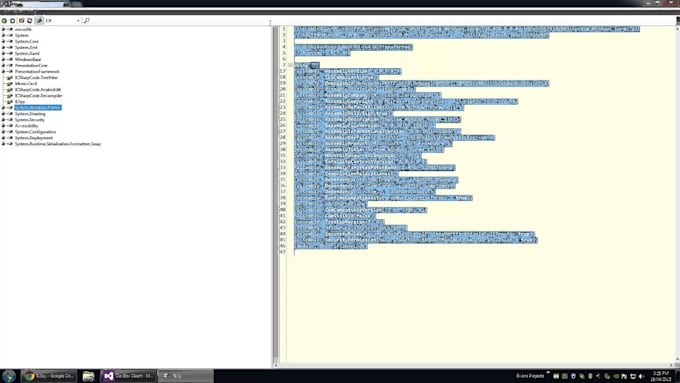Expand the System.Xml assembly node

3,48
